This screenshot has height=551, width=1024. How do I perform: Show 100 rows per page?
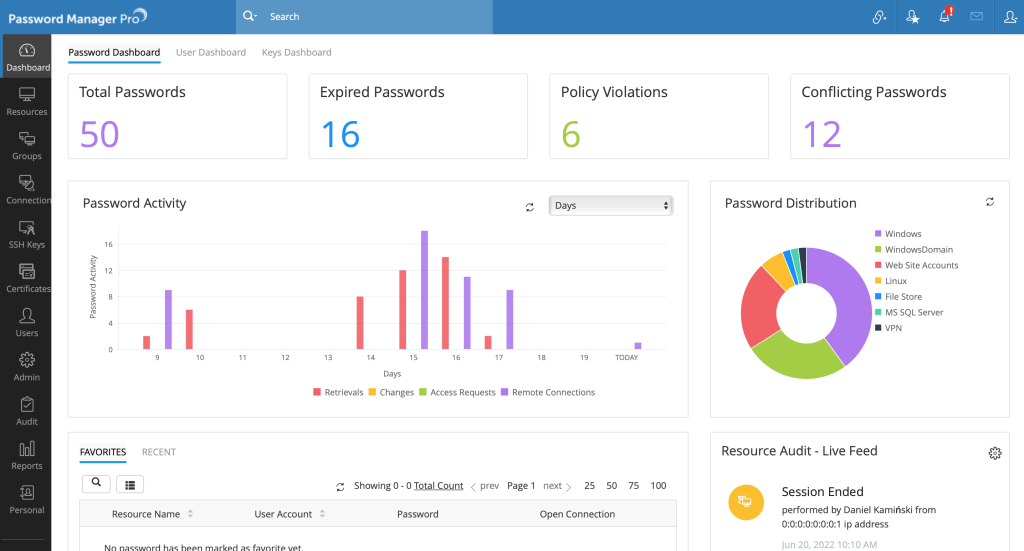(658, 486)
